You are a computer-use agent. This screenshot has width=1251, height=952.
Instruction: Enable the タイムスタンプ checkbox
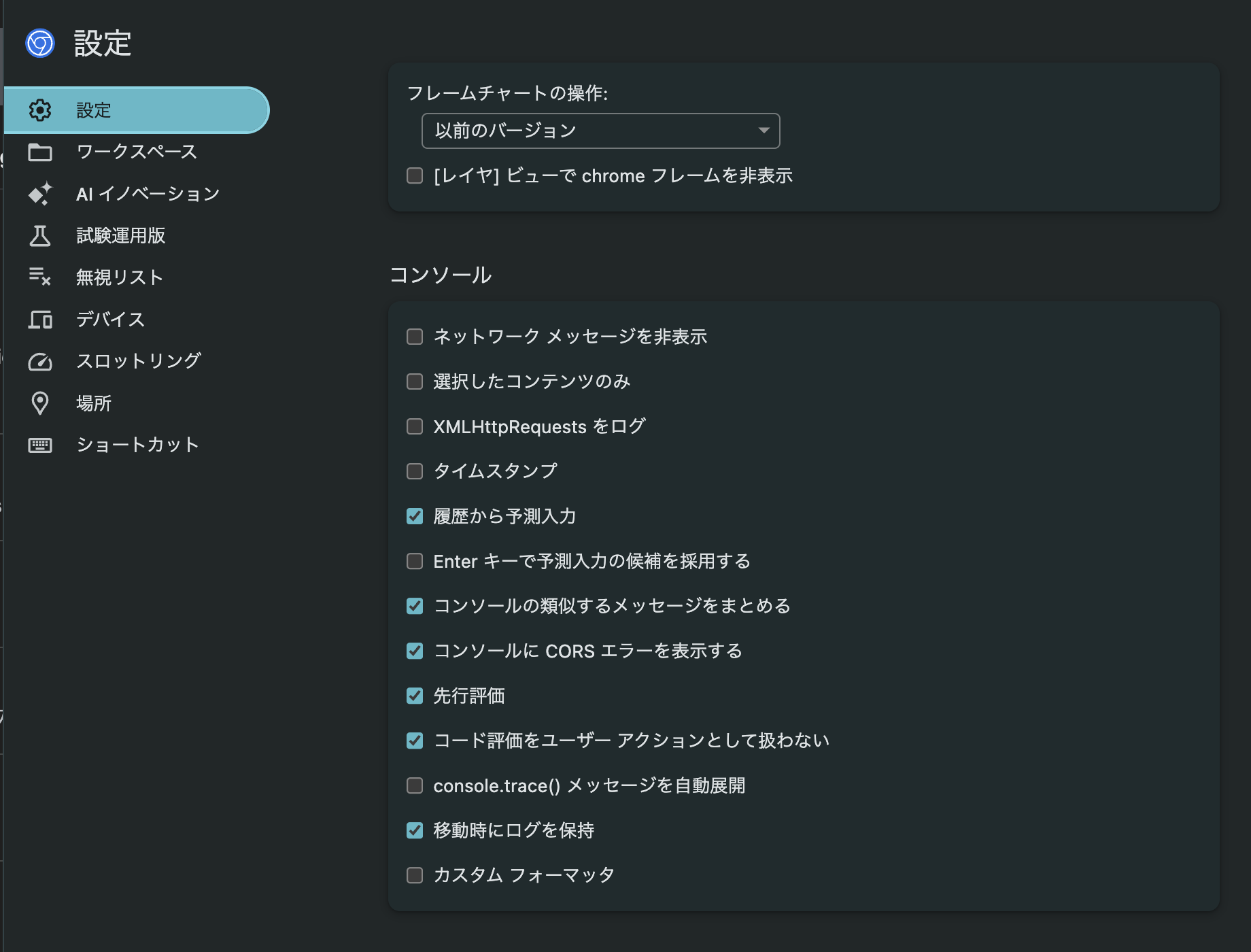[415, 471]
